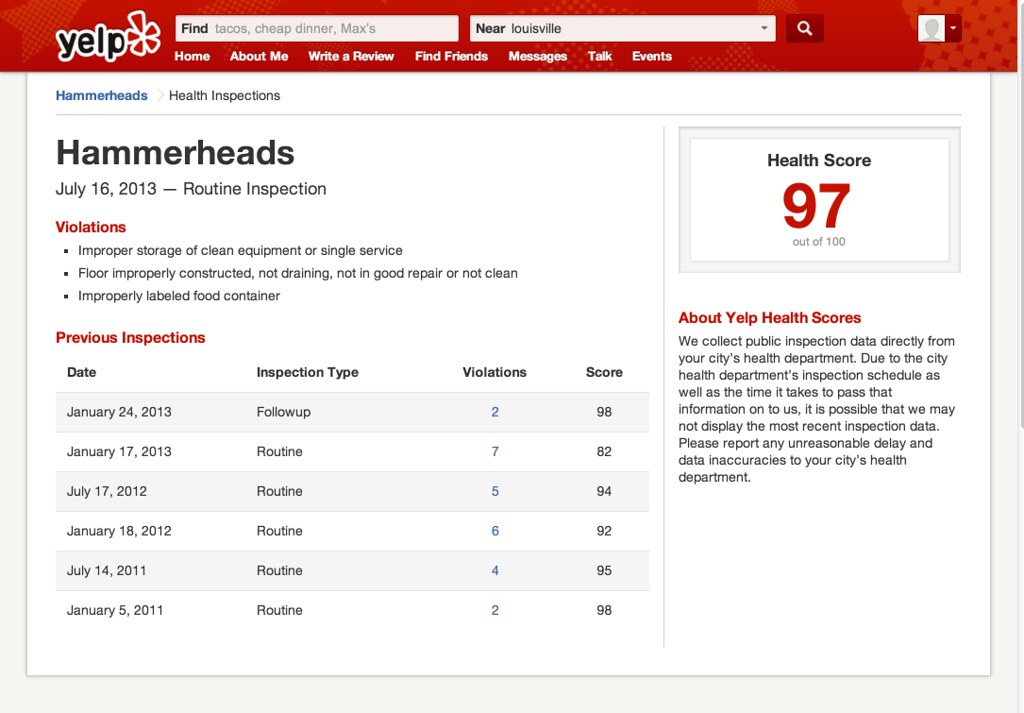Viewport: 1024px width, 713px height.
Task: Click the large 97 health score number
Action: coord(816,206)
